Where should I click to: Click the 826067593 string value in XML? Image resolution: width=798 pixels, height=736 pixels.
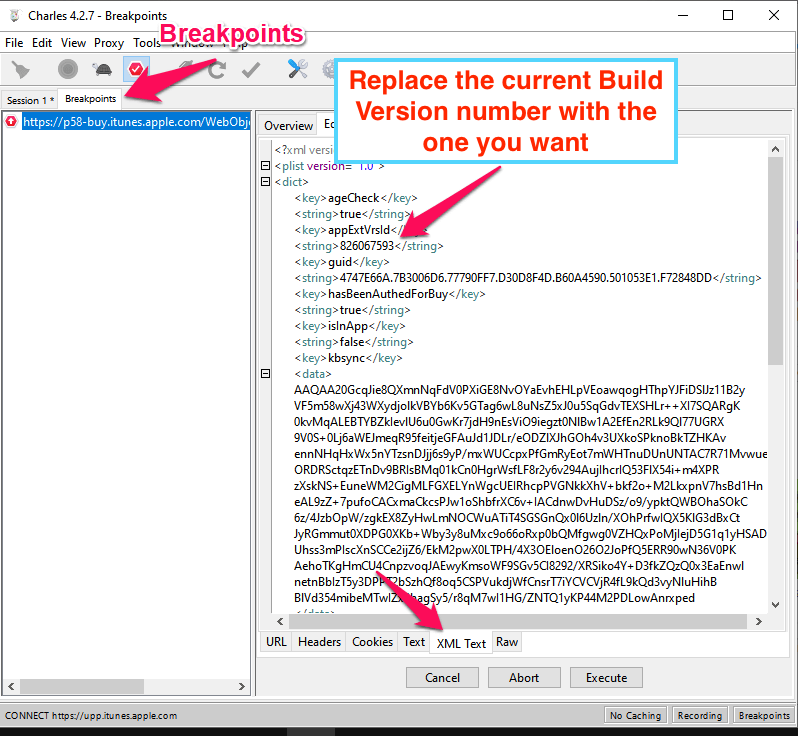pyautogui.click(x=367, y=246)
